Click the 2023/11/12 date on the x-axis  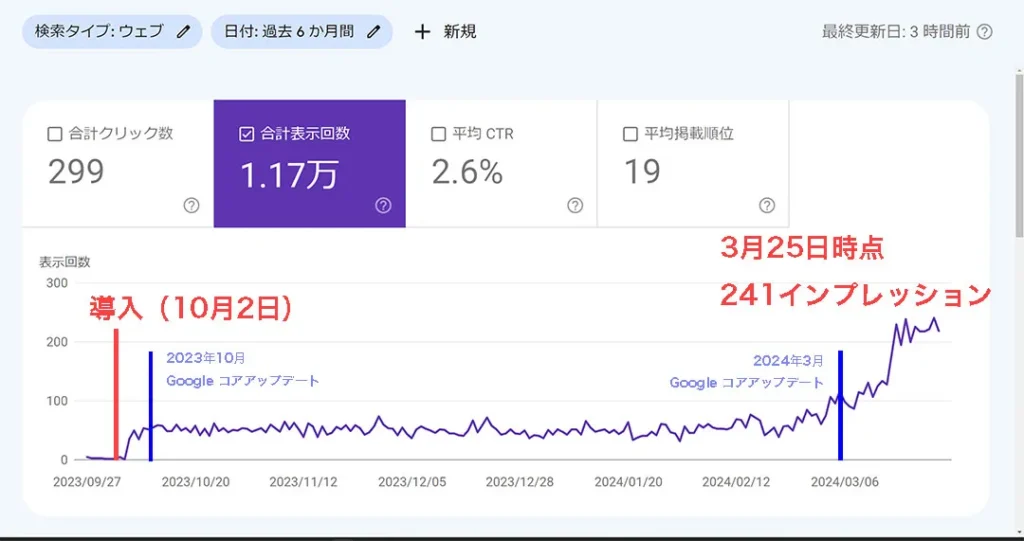304,482
